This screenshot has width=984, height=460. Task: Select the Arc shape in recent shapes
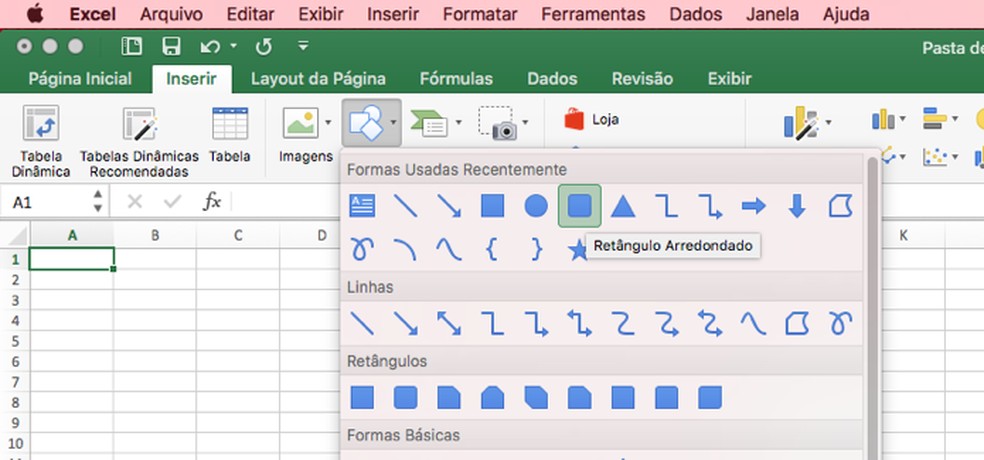click(x=405, y=250)
